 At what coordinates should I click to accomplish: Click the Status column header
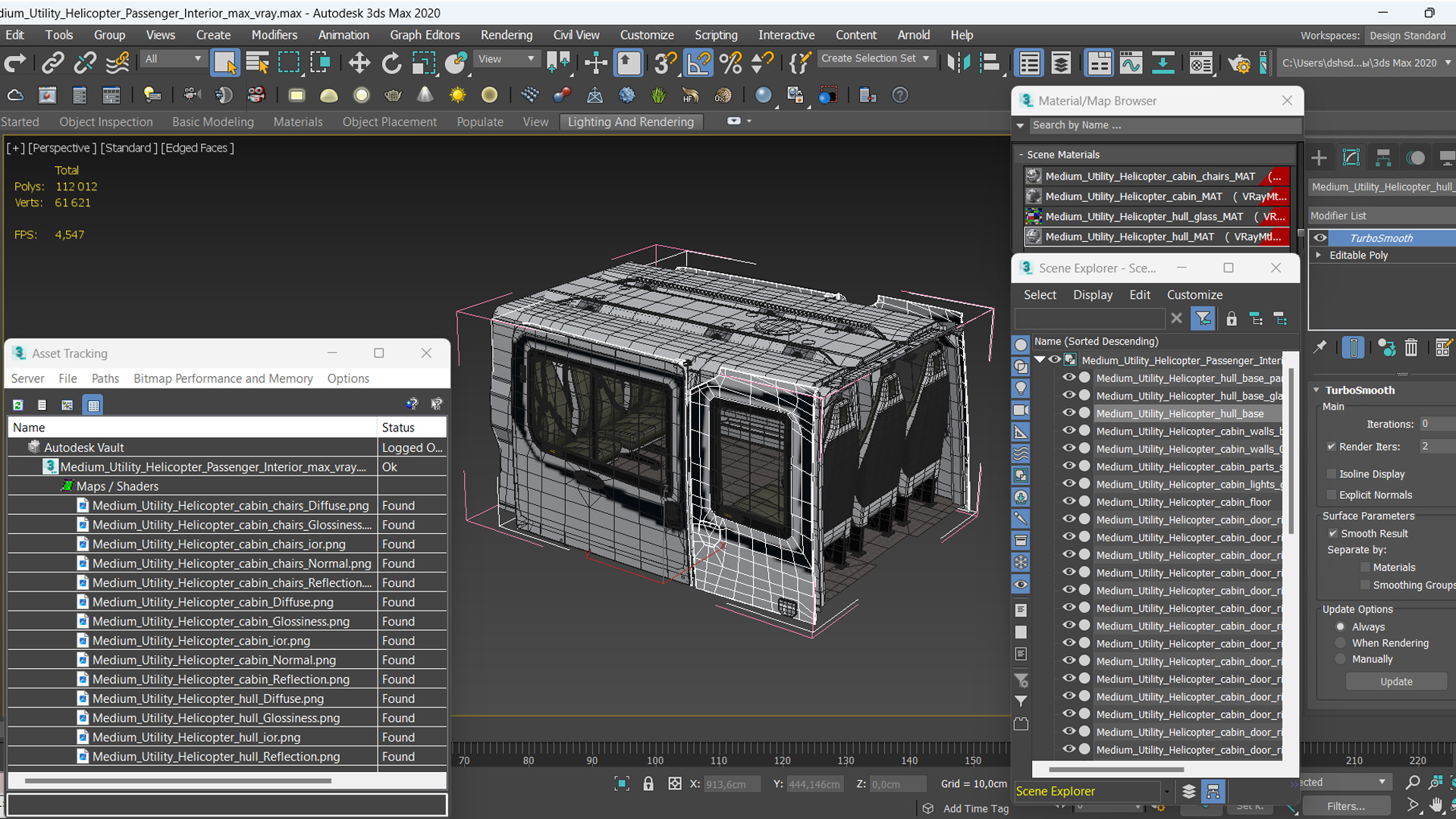coord(412,428)
